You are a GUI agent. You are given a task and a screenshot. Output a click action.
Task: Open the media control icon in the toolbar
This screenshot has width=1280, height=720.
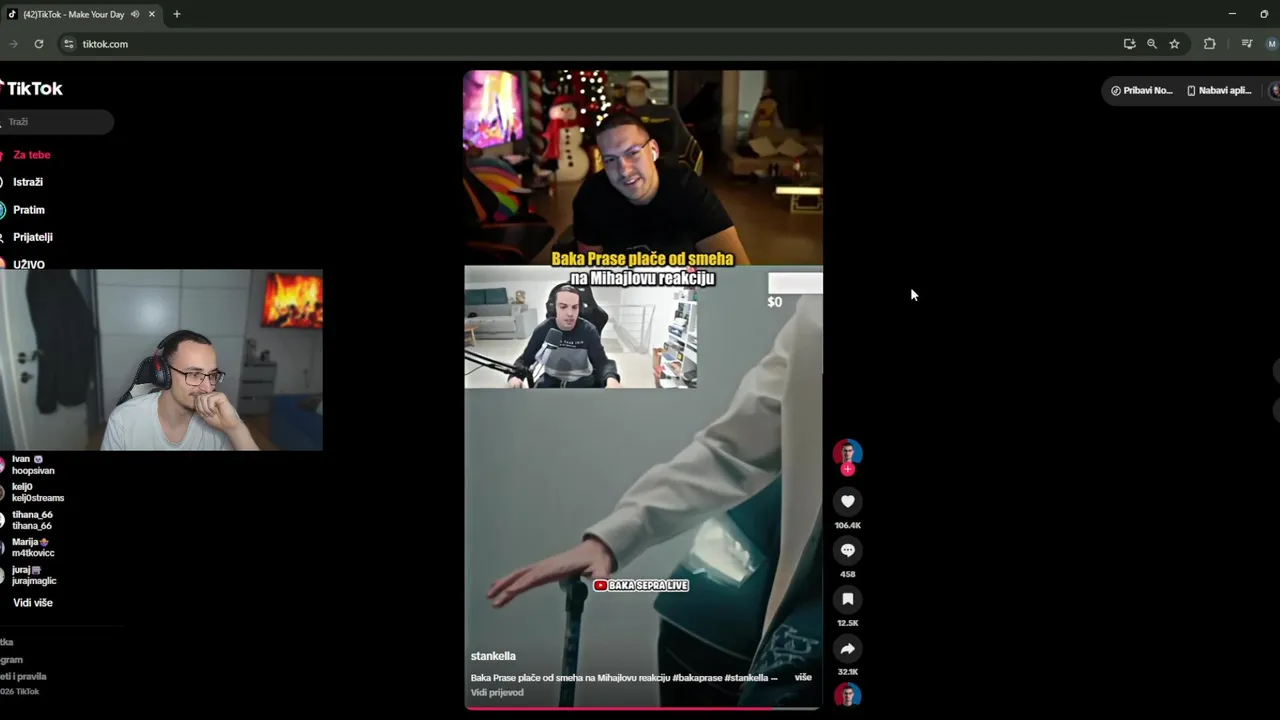pos(1246,44)
